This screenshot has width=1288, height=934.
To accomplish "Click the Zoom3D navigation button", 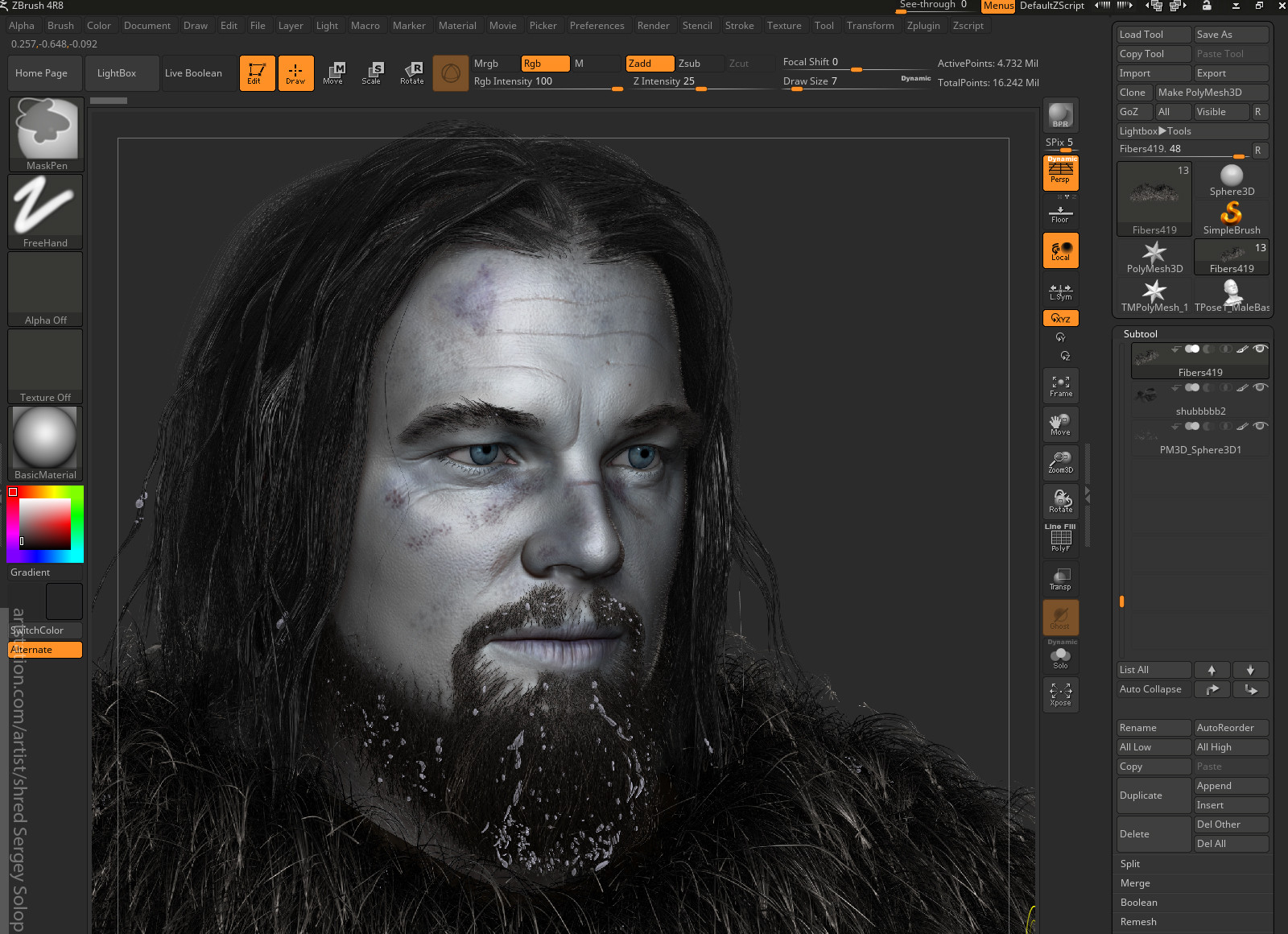I will coord(1060,462).
